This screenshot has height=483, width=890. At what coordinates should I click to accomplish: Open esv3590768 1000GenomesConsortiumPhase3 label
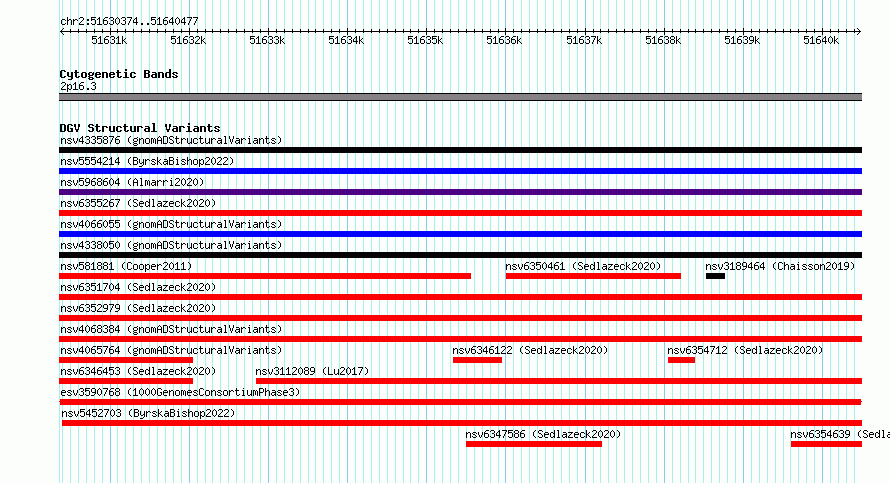[180, 392]
